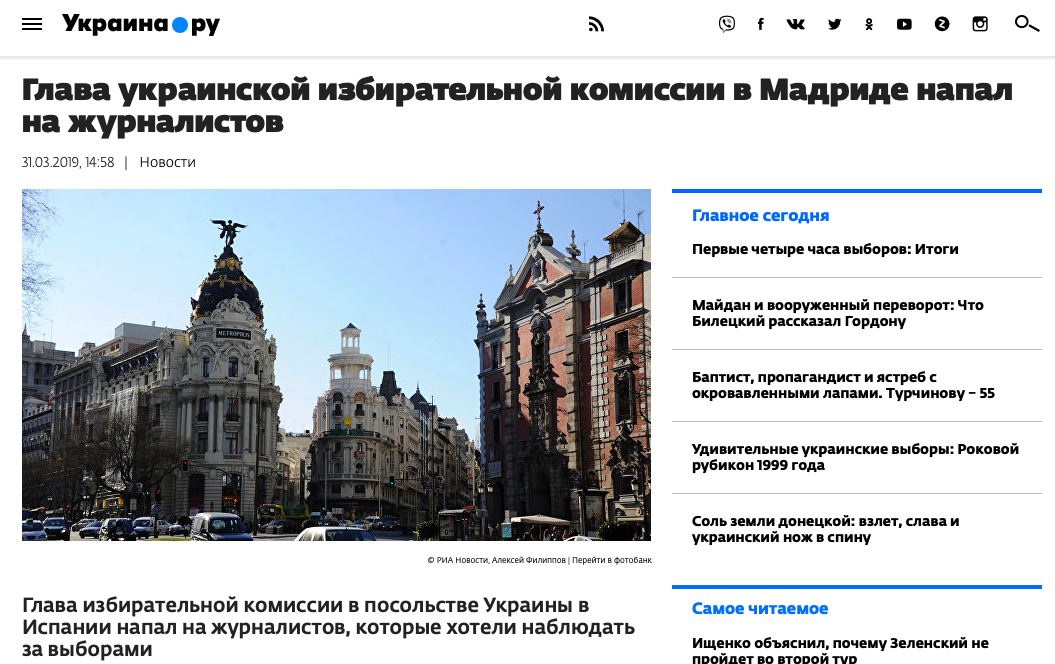
Task: Open the RSS feed icon
Action: 596,24
